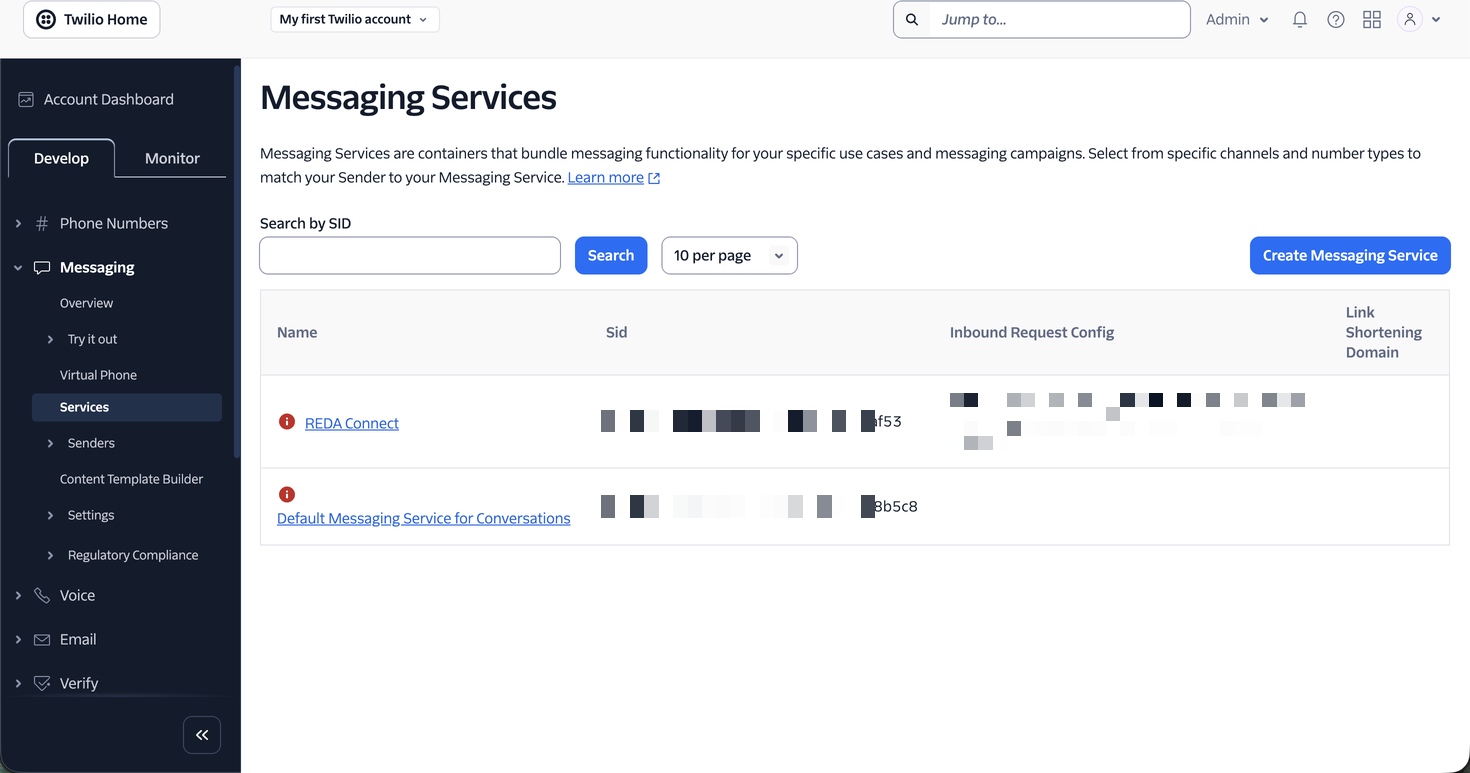
Task: Click the Twilio logo icon
Action: (46, 19)
